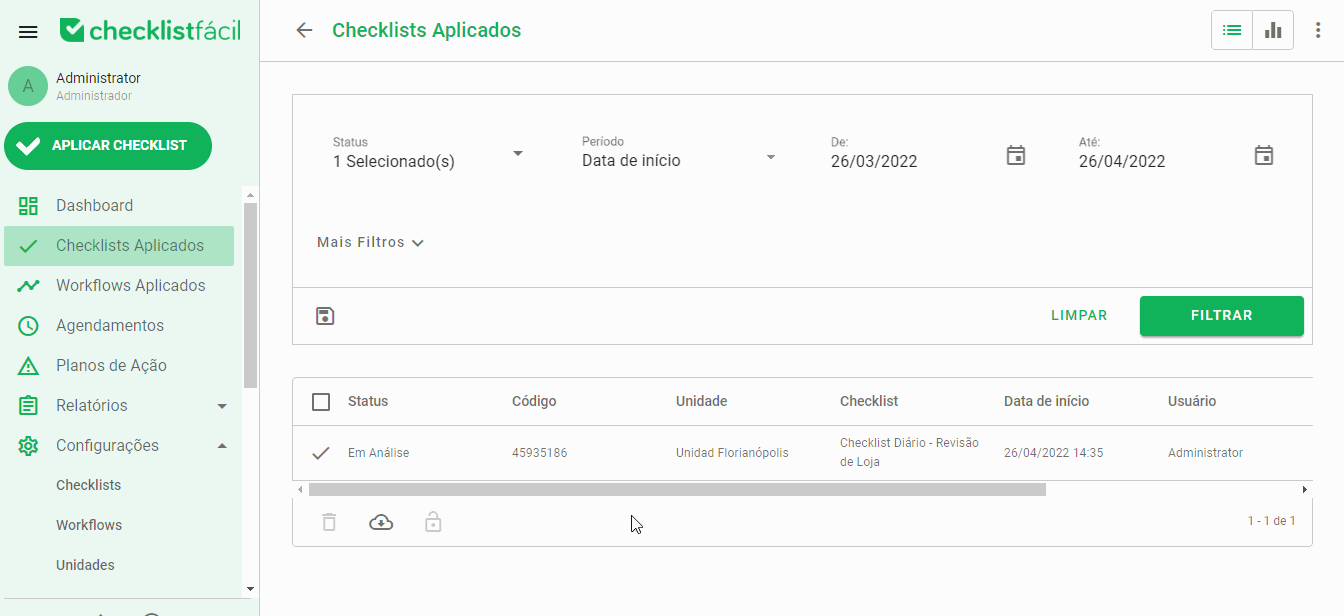Select the checkbox in the table header
The width and height of the screenshot is (1344, 616).
[321, 401]
